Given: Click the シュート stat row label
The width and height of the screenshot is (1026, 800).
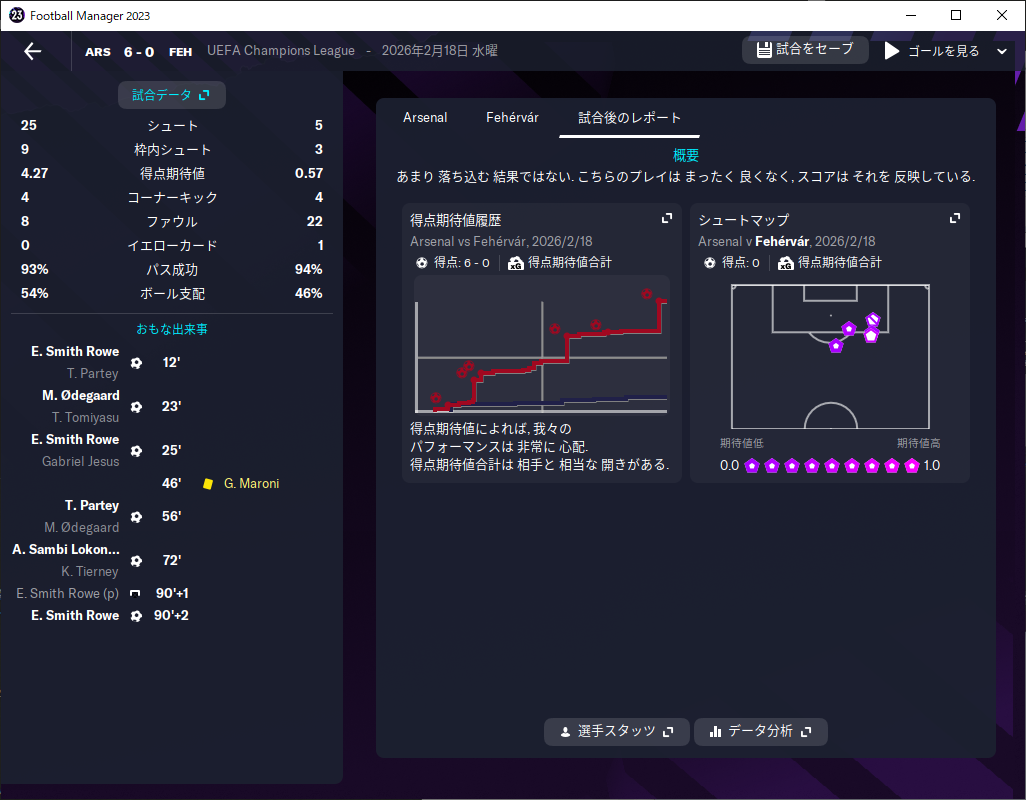Looking at the screenshot, I should [172, 126].
